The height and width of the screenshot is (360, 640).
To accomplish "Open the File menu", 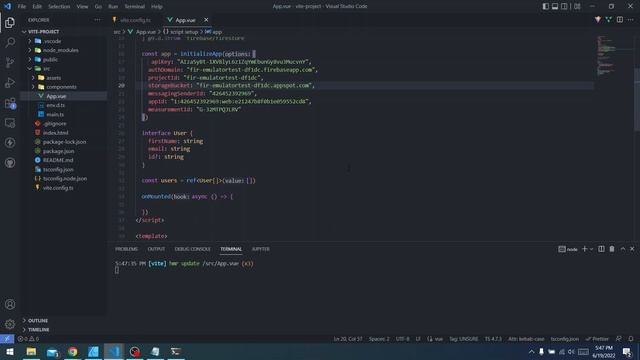I will [x=22, y=7].
